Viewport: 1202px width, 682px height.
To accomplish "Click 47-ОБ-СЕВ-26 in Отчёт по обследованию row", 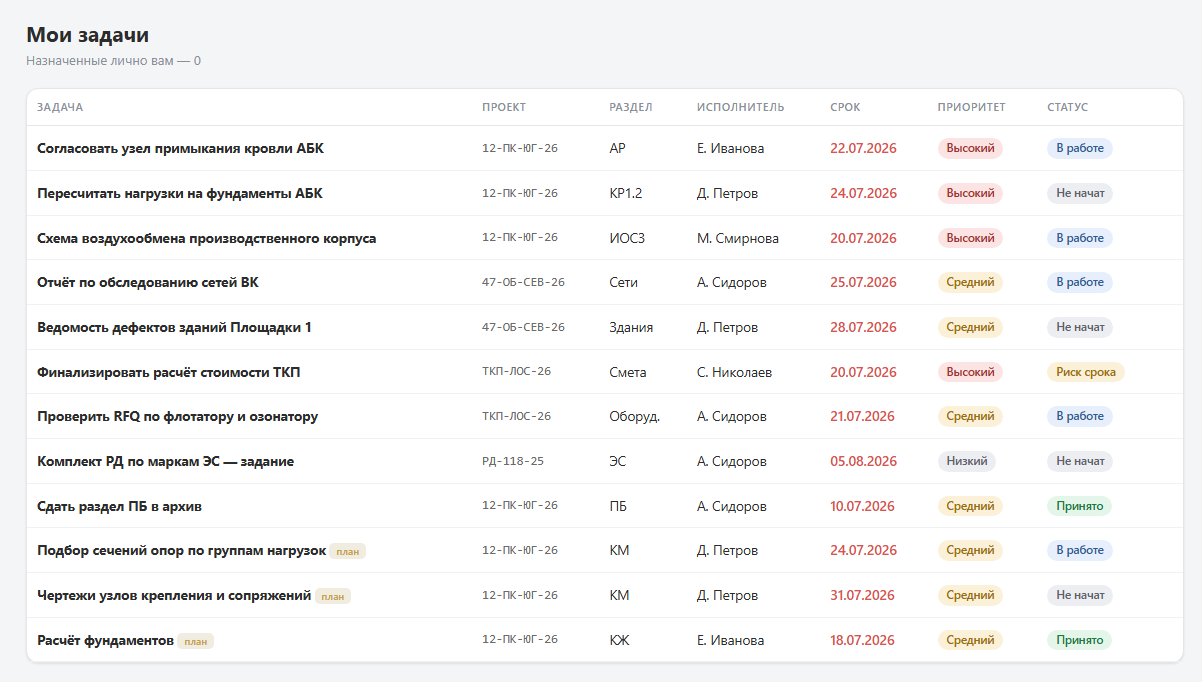I will [x=523, y=282].
